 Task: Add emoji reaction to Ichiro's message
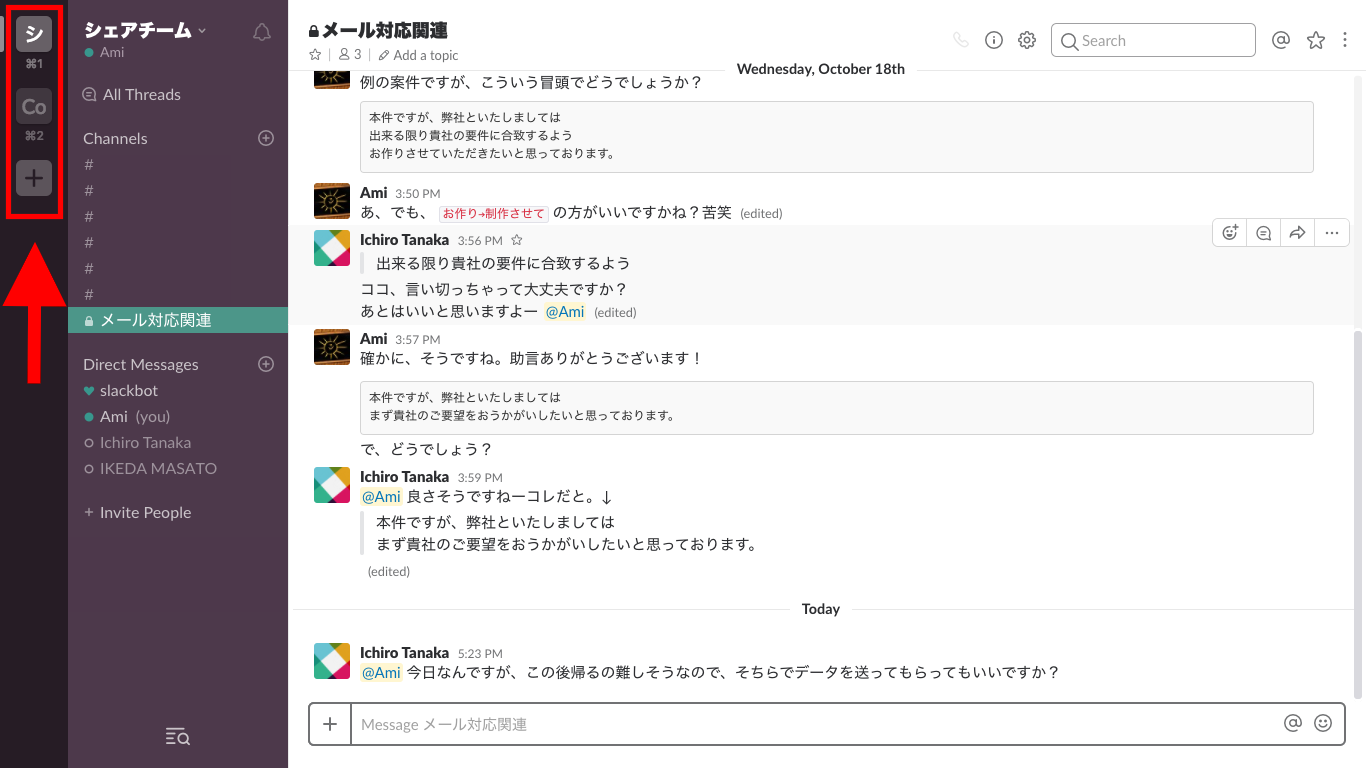(x=1229, y=232)
